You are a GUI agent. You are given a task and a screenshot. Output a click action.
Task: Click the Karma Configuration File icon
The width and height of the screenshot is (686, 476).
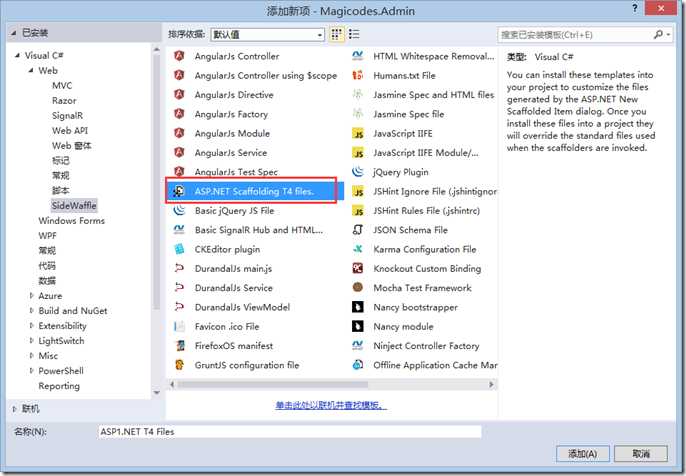(358, 249)
